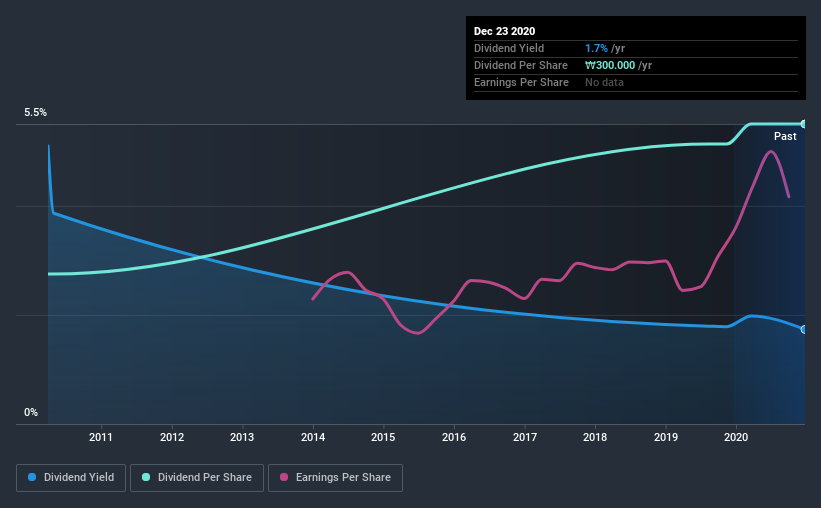Click the ₩300.000 dividend per share value
This screenshot has height=508, width=821.
610,65
